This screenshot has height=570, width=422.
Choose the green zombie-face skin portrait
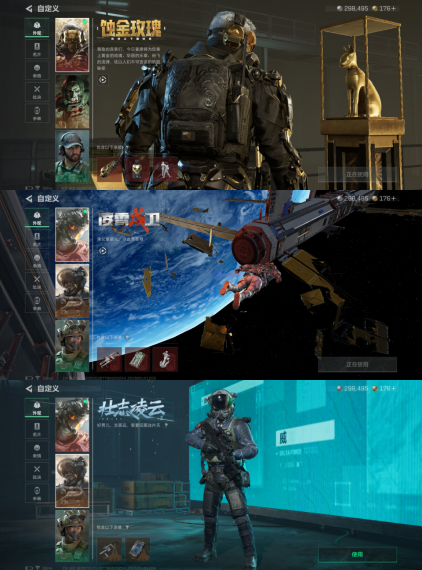pos(72,101)
